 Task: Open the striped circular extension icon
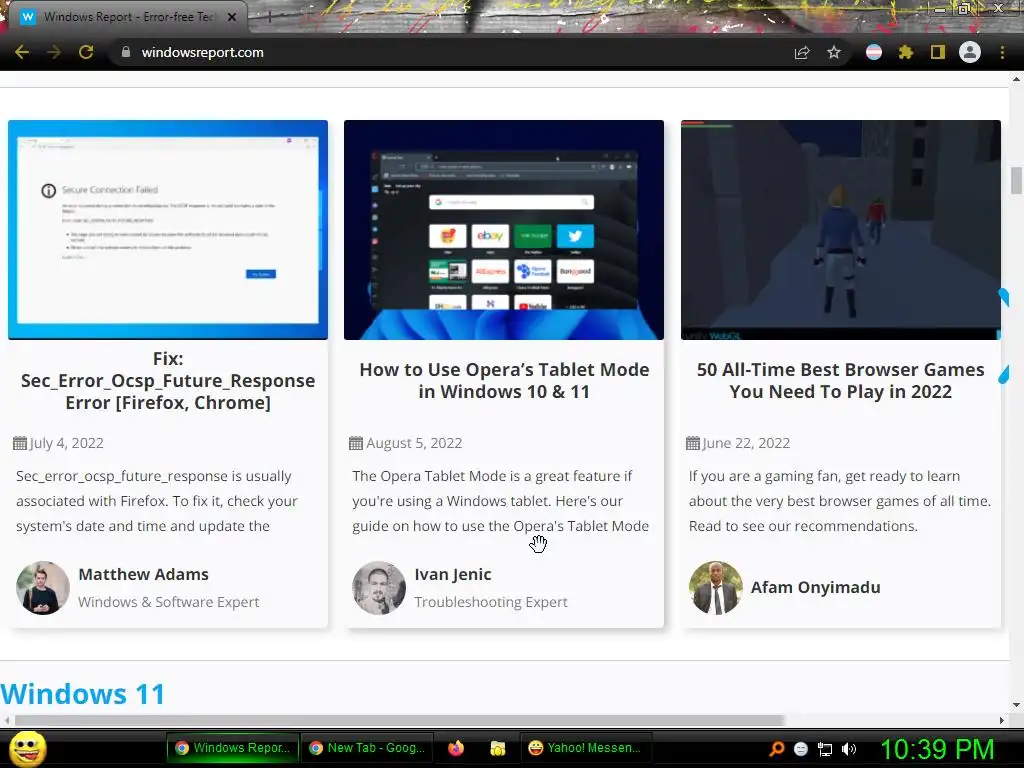pyautogui.click(x=874, y=52)
